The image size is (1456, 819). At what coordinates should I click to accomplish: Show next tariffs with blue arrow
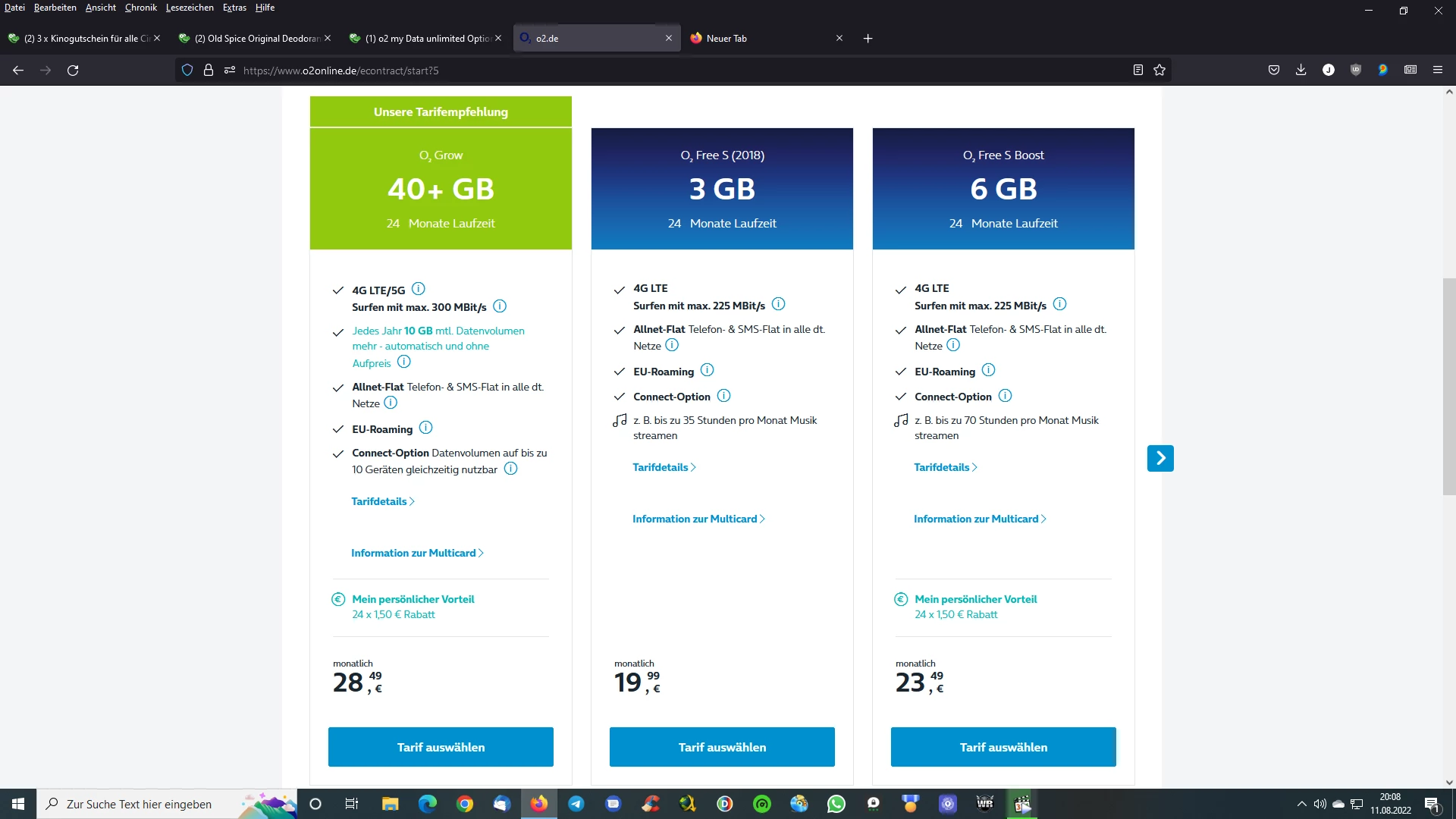pyautogui.click(x=1159, y=458)
